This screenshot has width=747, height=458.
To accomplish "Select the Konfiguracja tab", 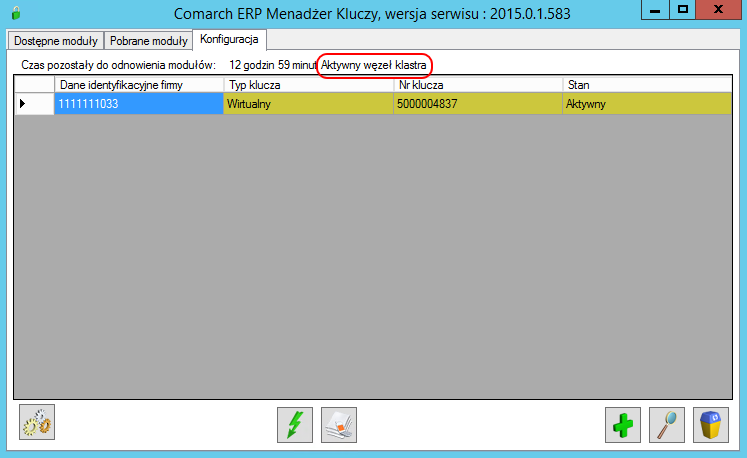I will [229, 39].
